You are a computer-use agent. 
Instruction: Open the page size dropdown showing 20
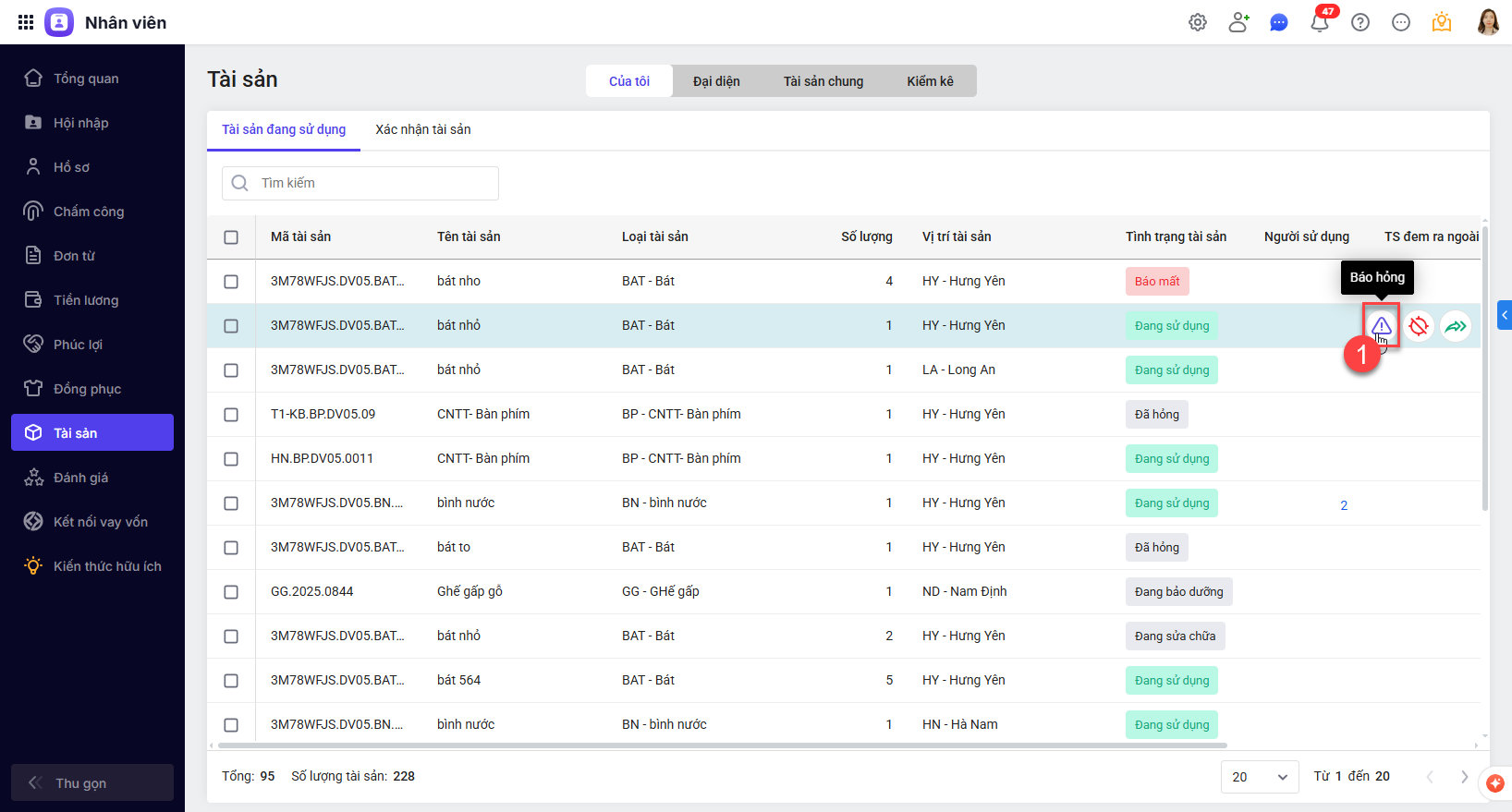click(x=1260, y=777)
